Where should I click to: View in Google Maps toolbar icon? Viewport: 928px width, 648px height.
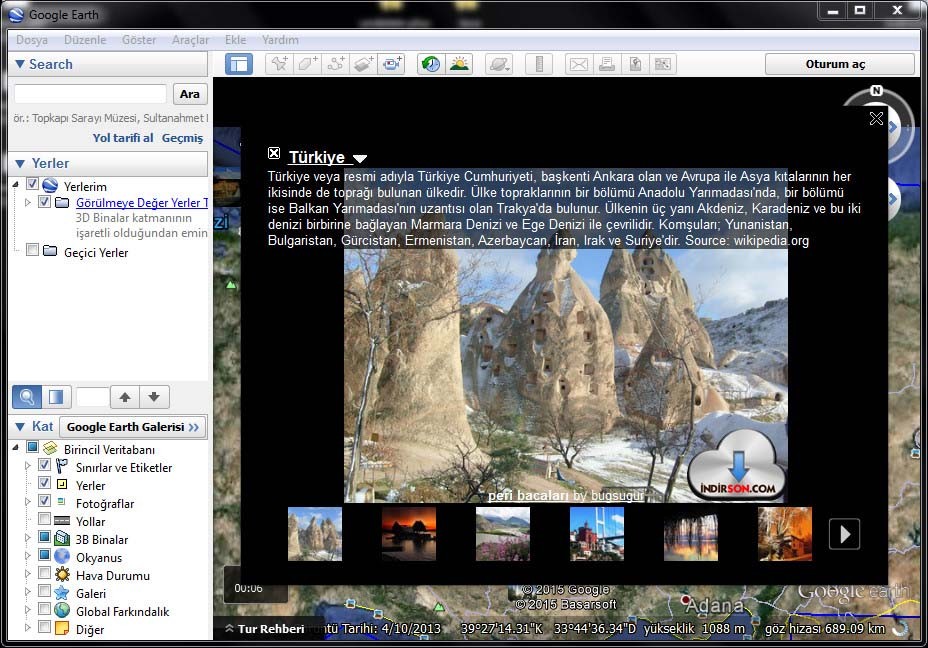pyautogui.click(x=663, y=64)
